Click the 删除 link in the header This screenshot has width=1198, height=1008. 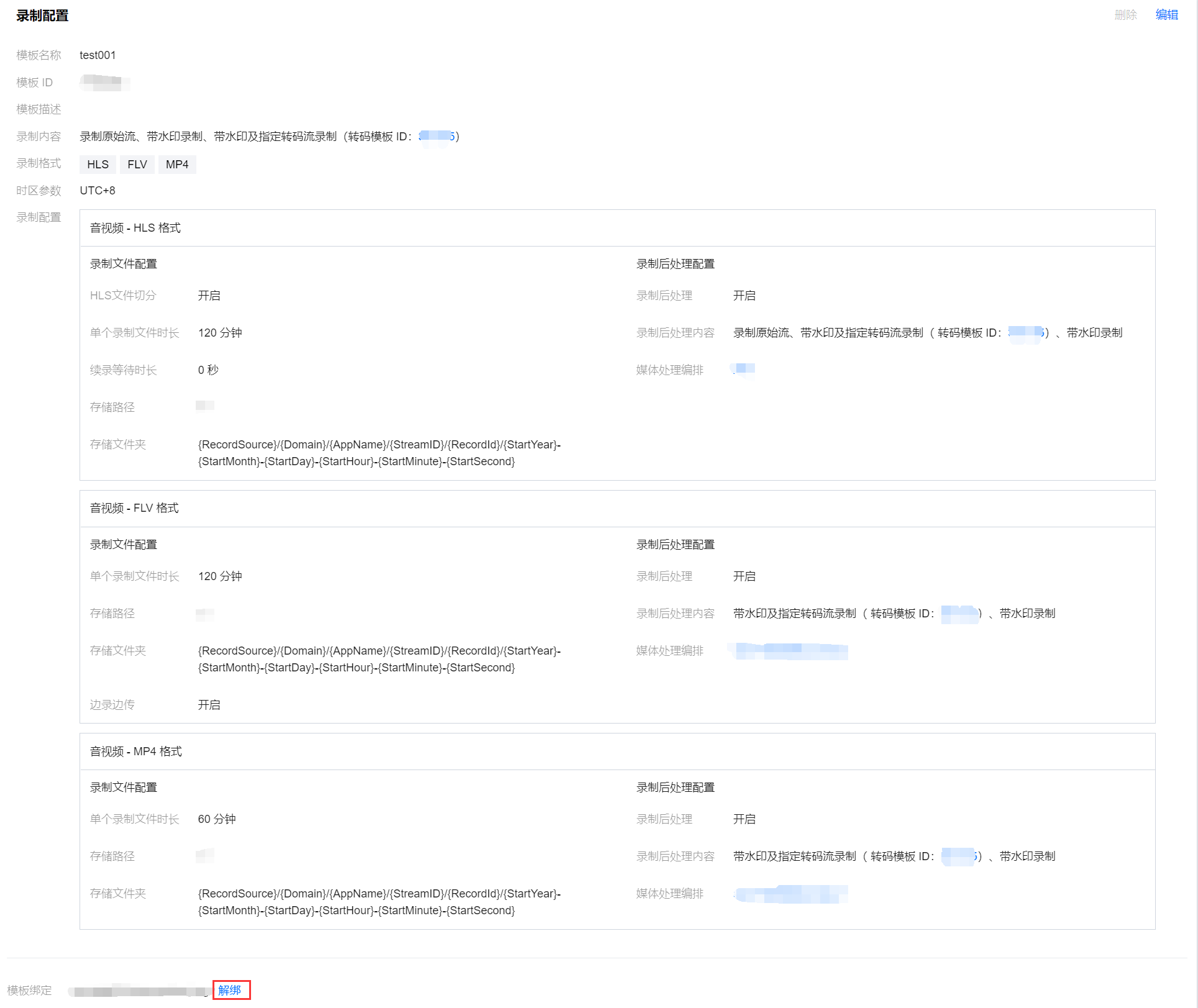1125,15
